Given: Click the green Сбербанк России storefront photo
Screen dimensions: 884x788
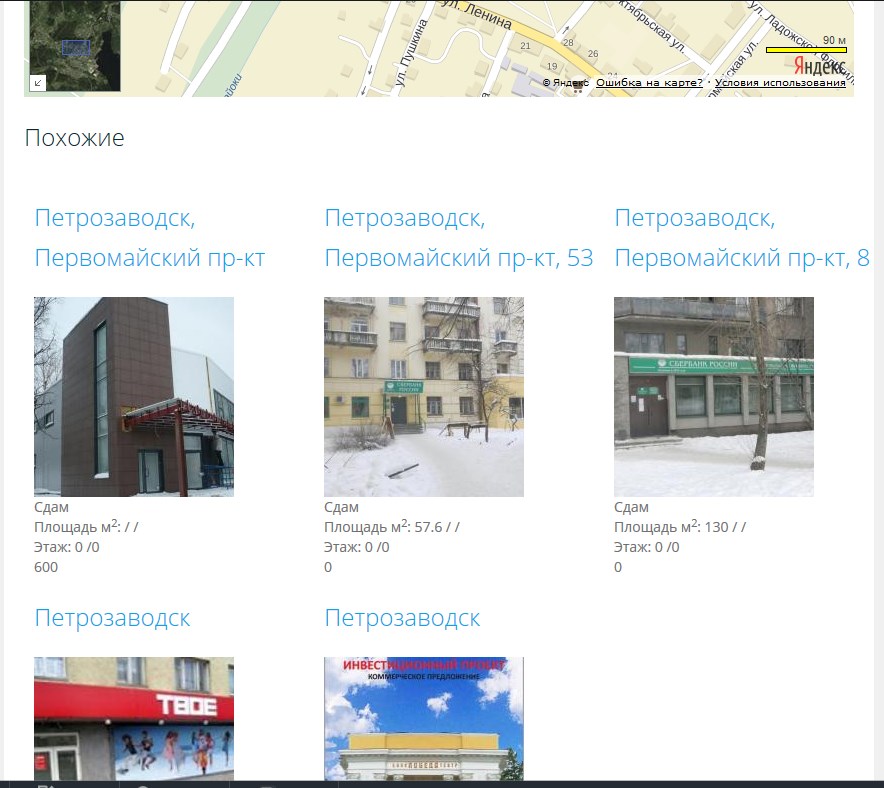Looking at the screenshot, I should tap(714, 397).
